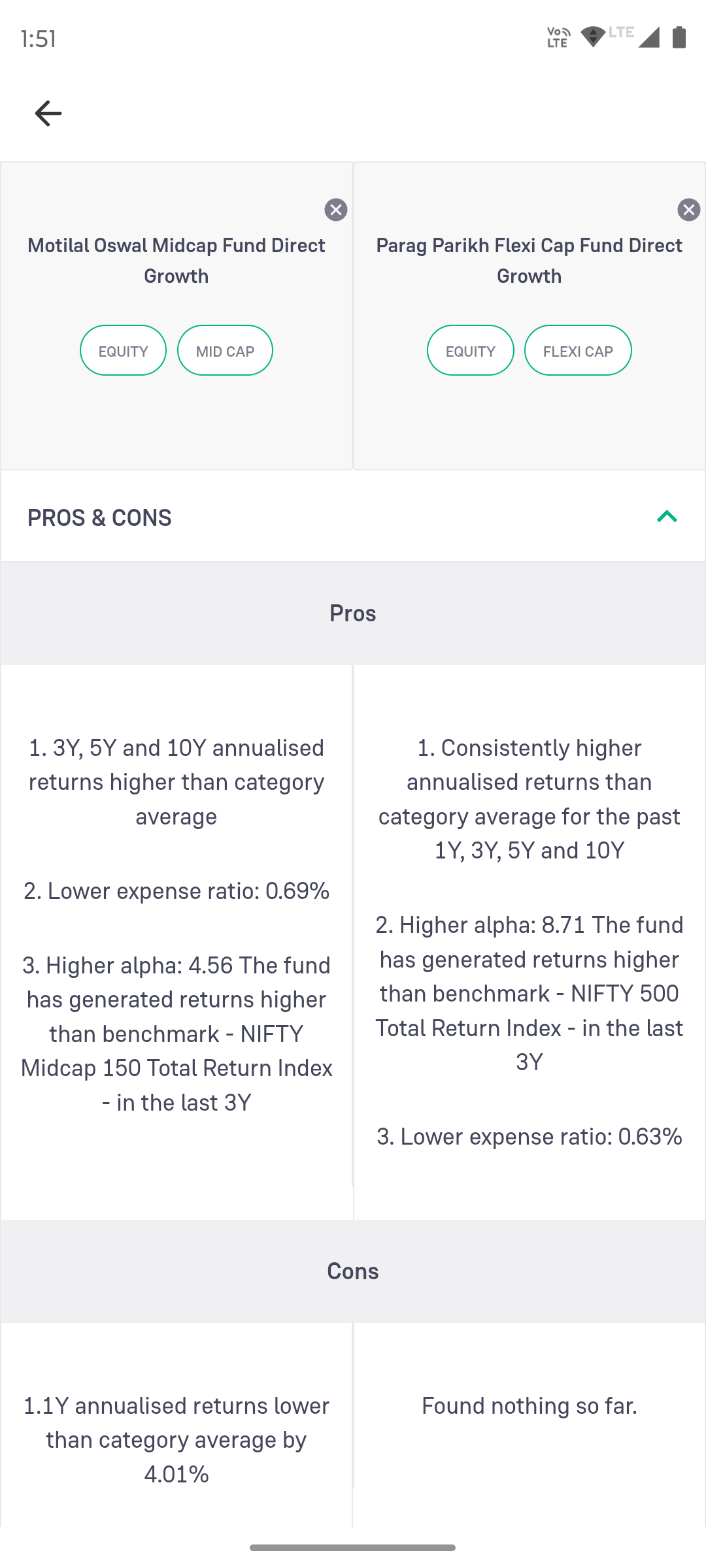Screen dimensions: 706x1568
Task: Tap the bottom home gesture bar
Action: [353, 1547]
